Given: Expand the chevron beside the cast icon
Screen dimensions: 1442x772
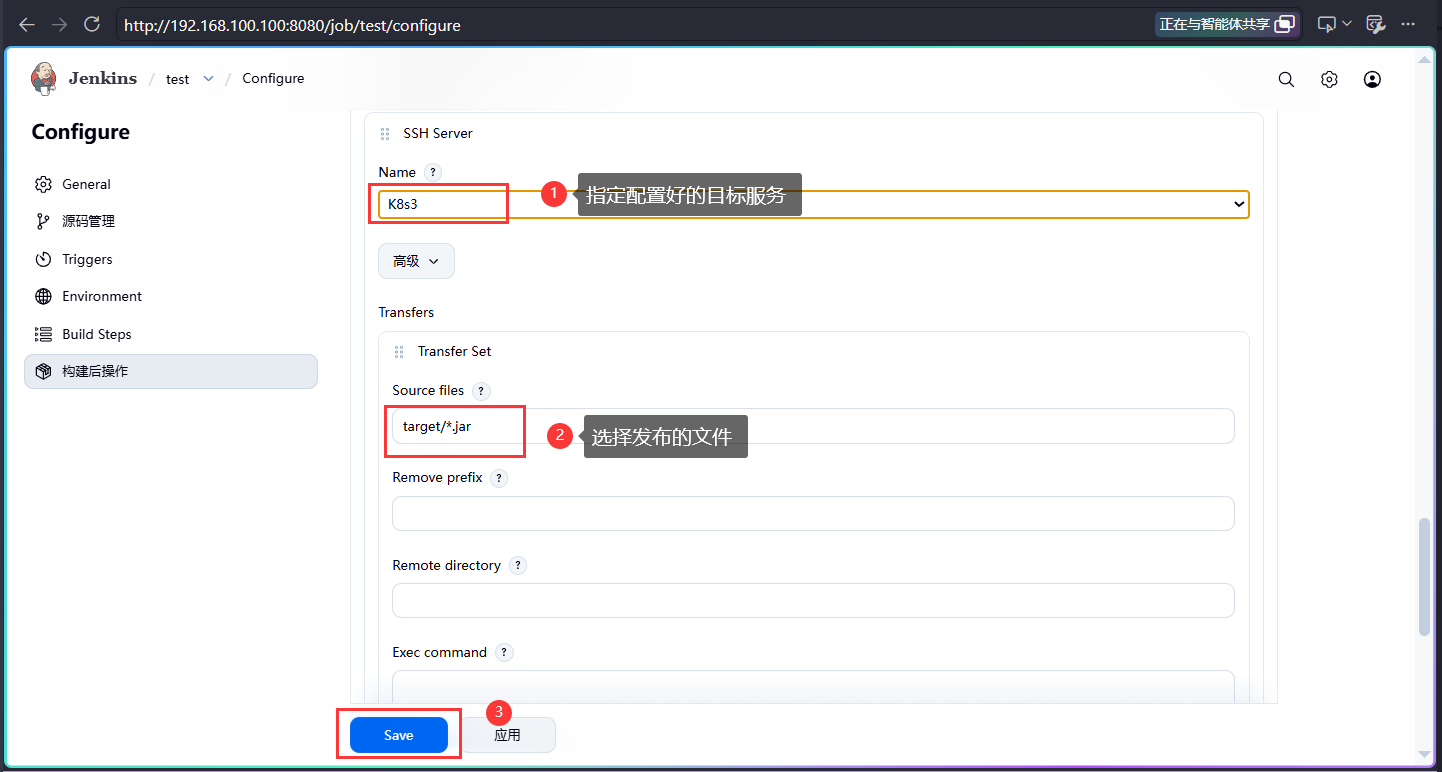Looking at the screenshot, I should (x=1347, y=24).
